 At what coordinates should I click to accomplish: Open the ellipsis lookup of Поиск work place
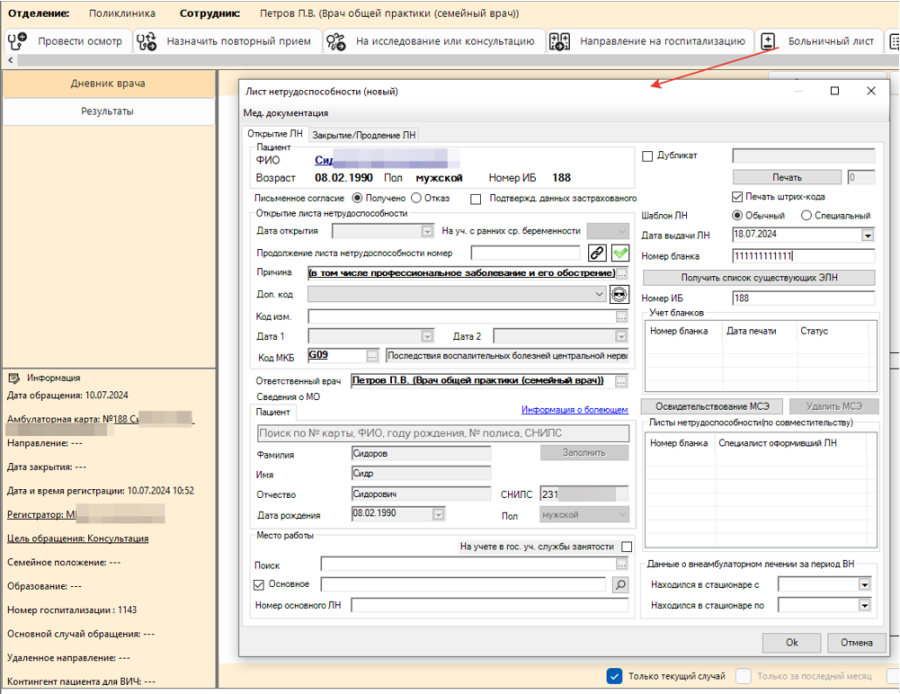click(x=622, y=564)
